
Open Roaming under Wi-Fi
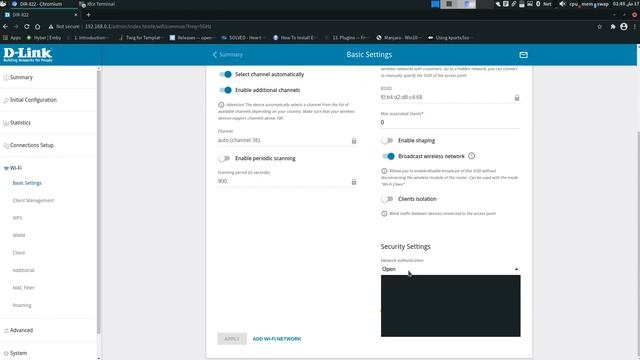(x=22, y=305)
